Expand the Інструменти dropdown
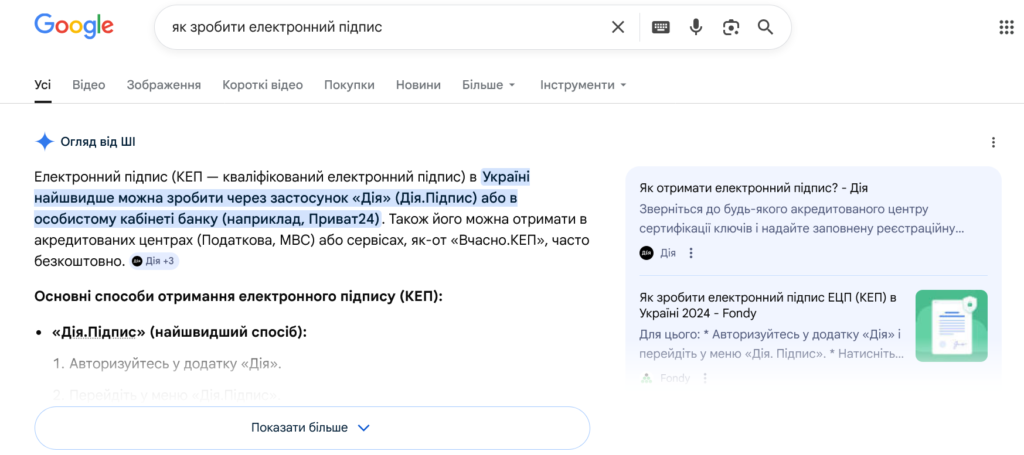 pos(583,85)
